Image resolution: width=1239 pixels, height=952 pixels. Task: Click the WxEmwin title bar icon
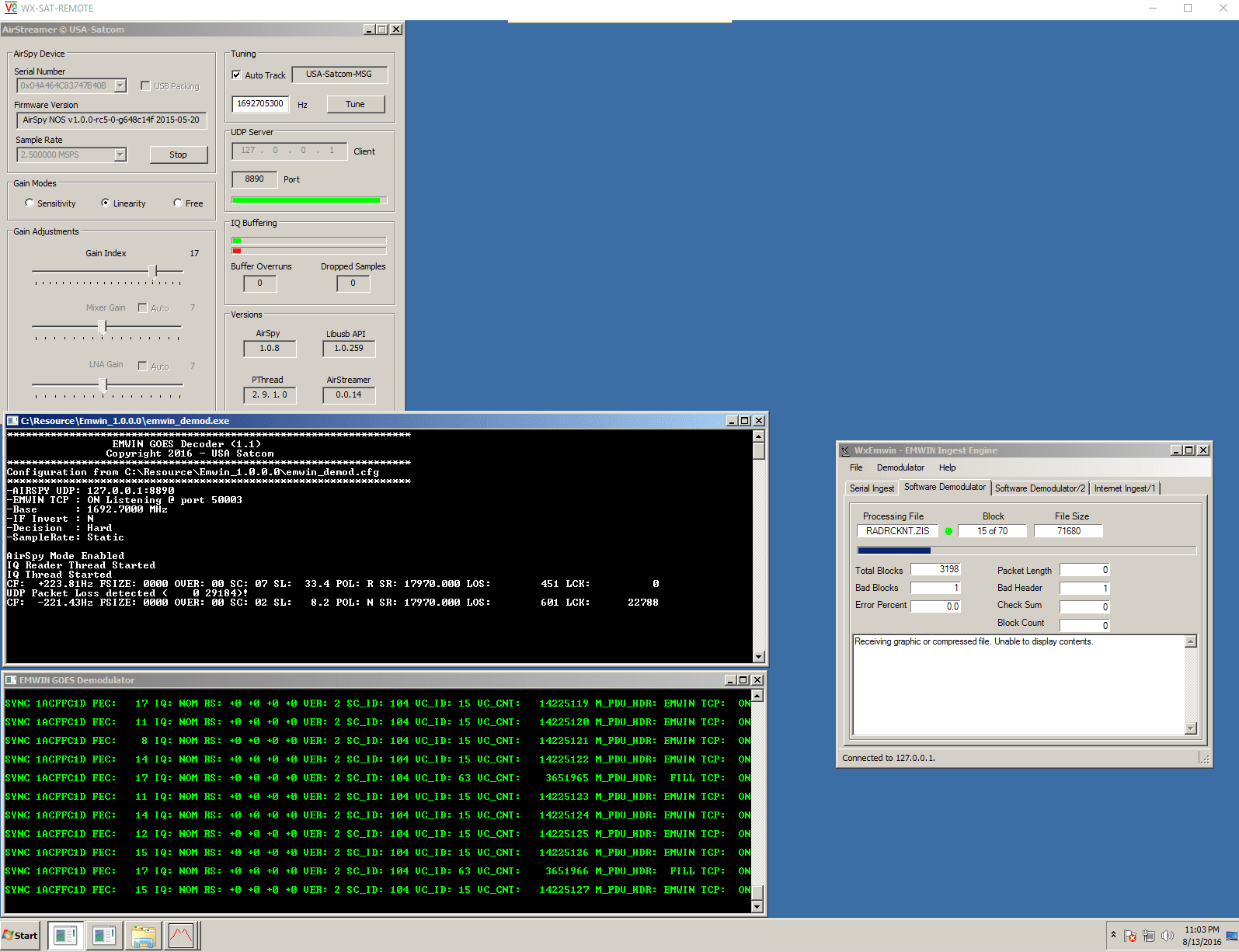[845, 450]
